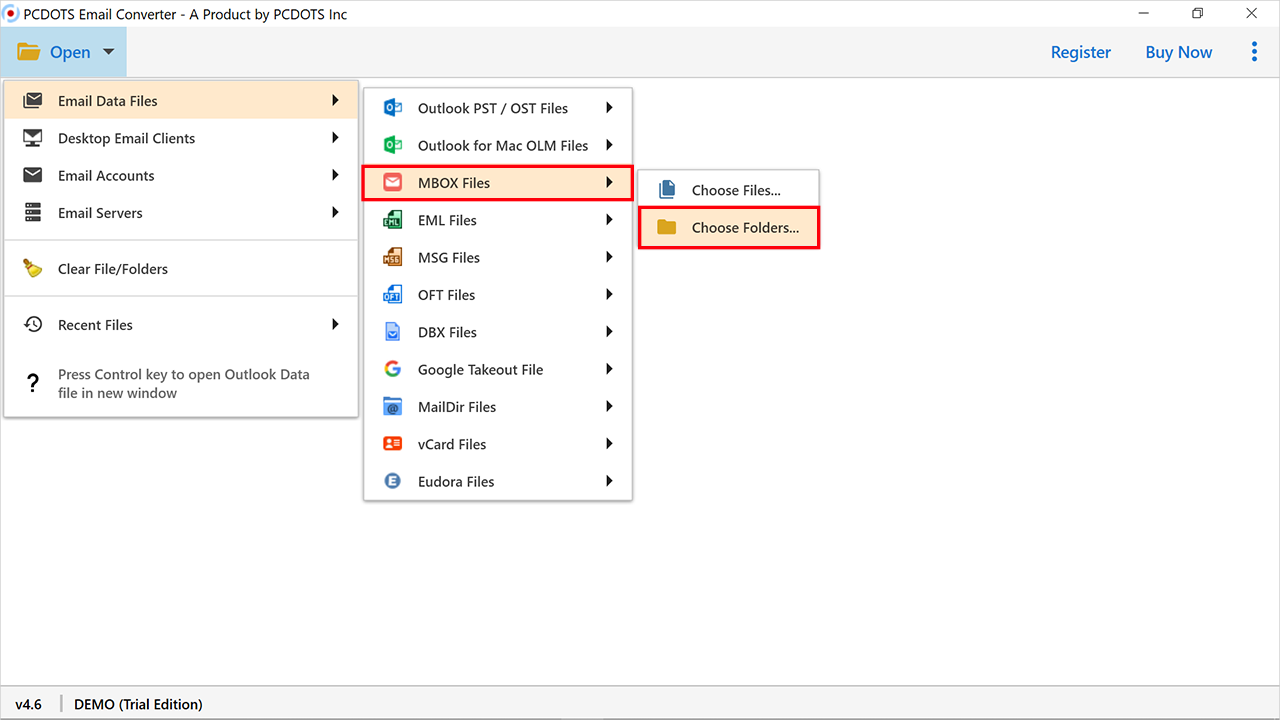The image size is (1280, 720).
Task: Click the Choose Folders yellow folder icon
Action: coord(667,227)
